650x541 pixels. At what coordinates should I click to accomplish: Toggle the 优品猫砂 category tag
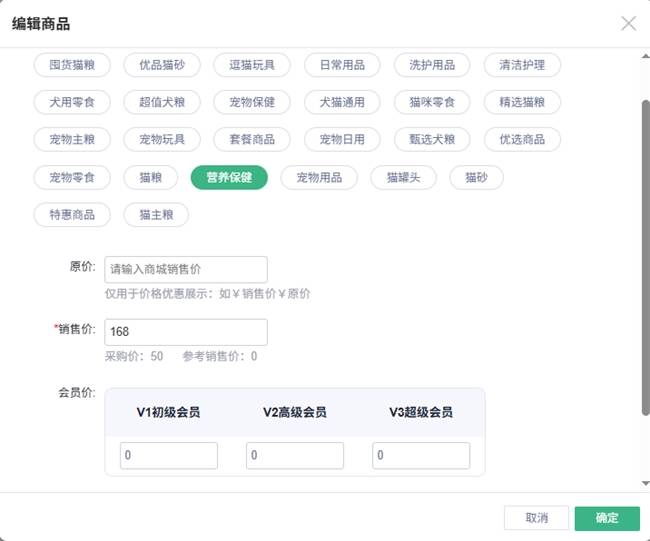[162, 65]
